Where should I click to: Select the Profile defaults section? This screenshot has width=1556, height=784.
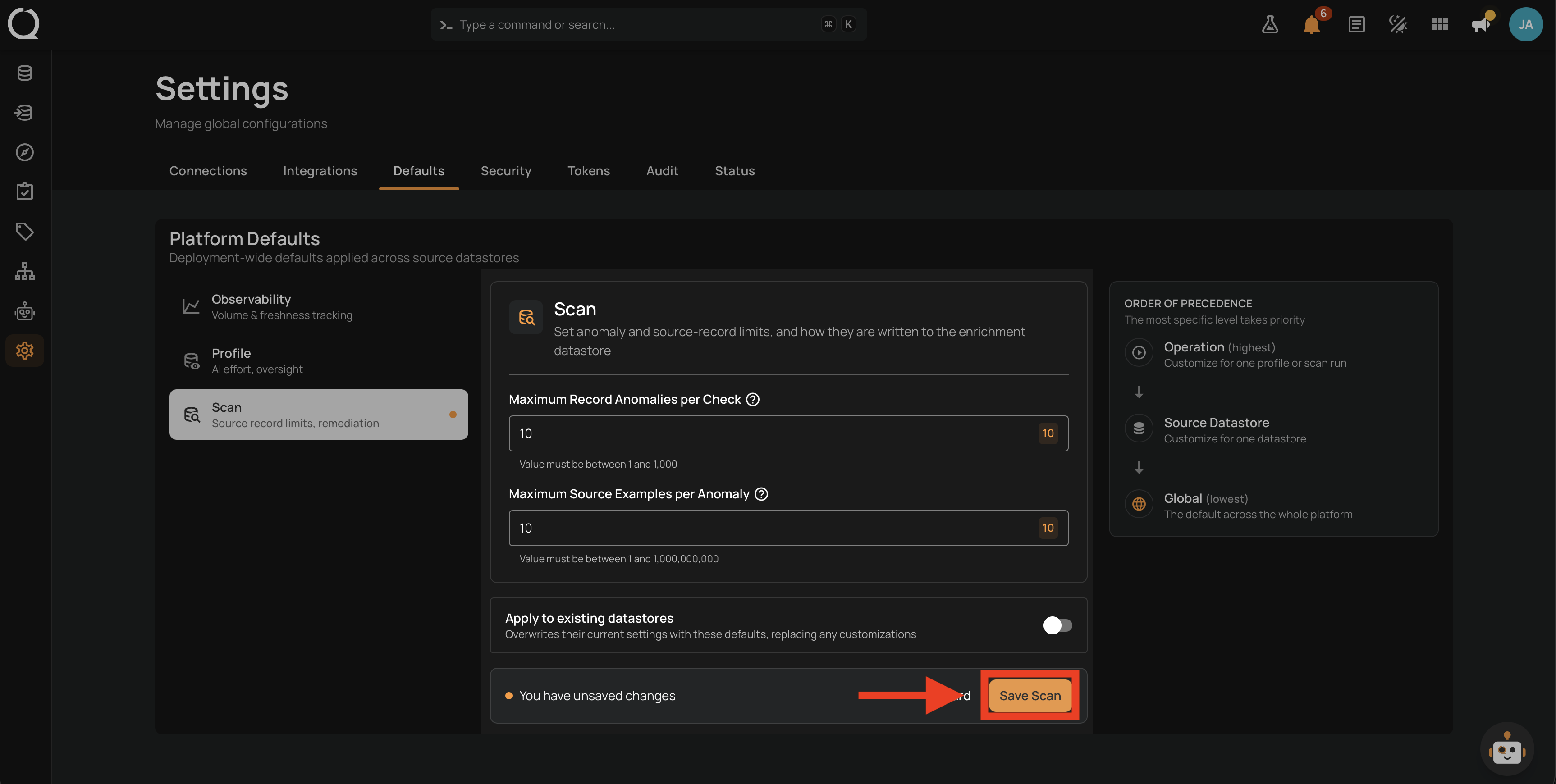coord(318,360)
